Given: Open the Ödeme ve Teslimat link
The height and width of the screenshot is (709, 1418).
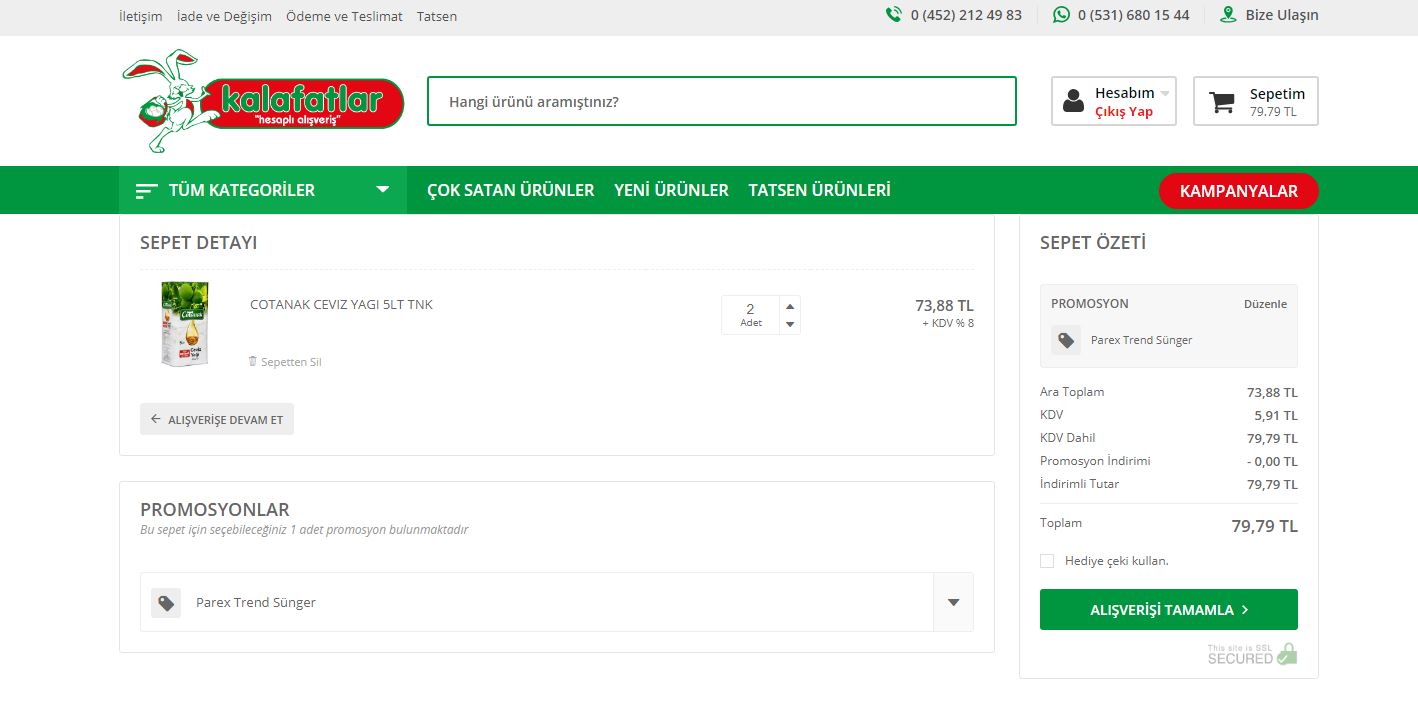Looking at the screenshot, I should tap(344, 16).
